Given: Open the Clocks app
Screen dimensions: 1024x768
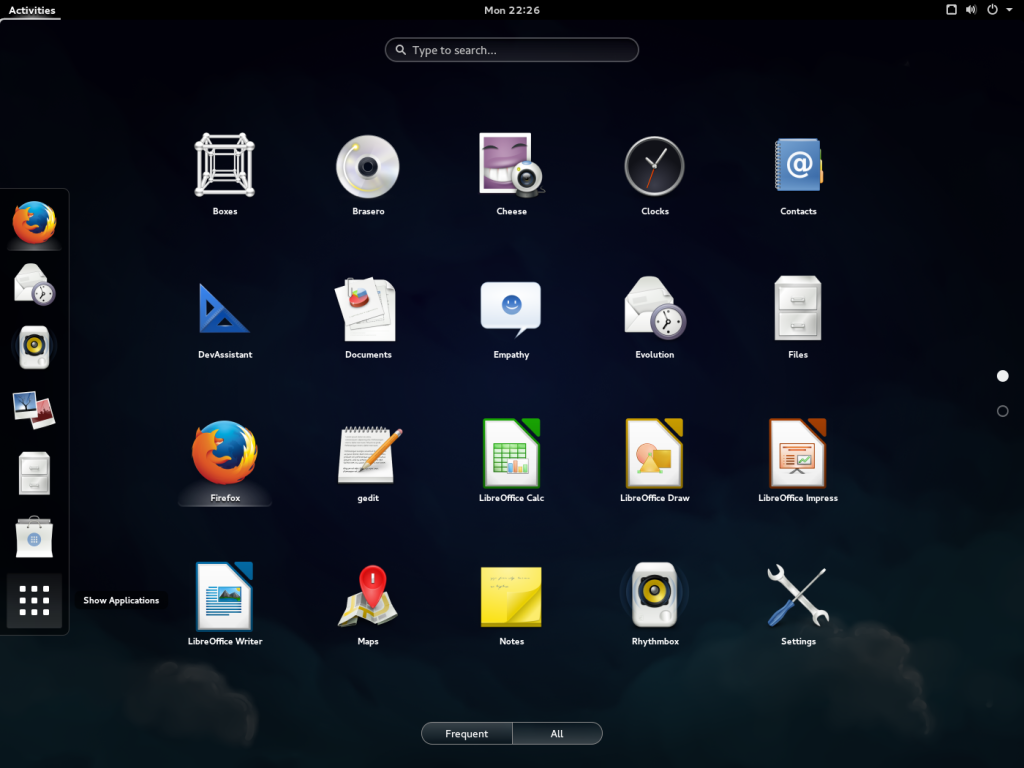Looking at the screenshot, I should (654, 165).
